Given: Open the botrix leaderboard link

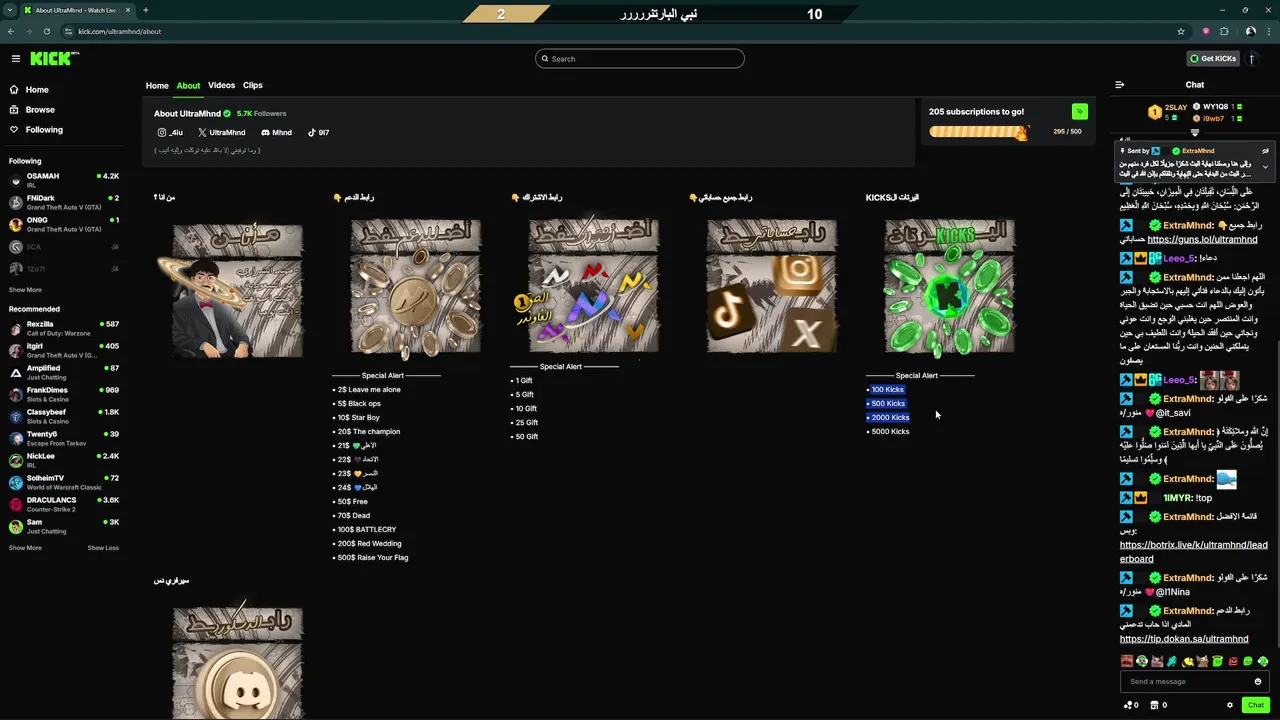Looking at the screenshot, I should point(1194,552).
